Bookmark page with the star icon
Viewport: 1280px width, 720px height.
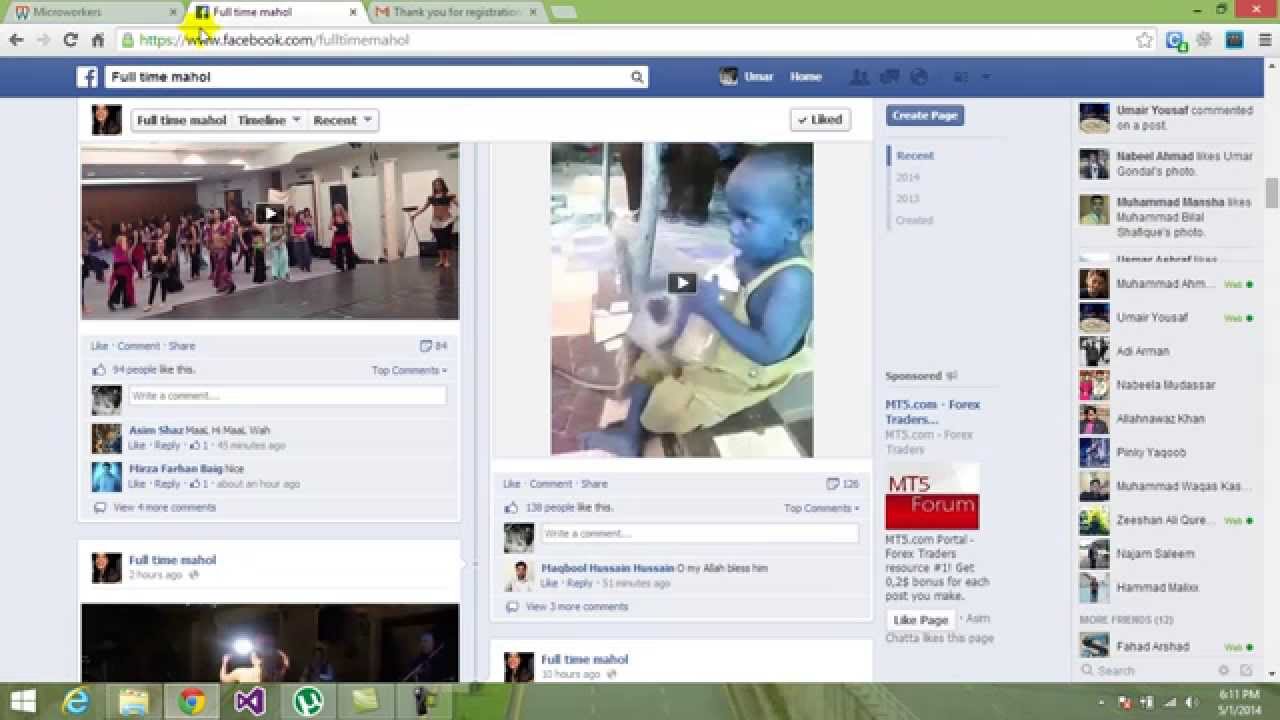pos(1145,40)
